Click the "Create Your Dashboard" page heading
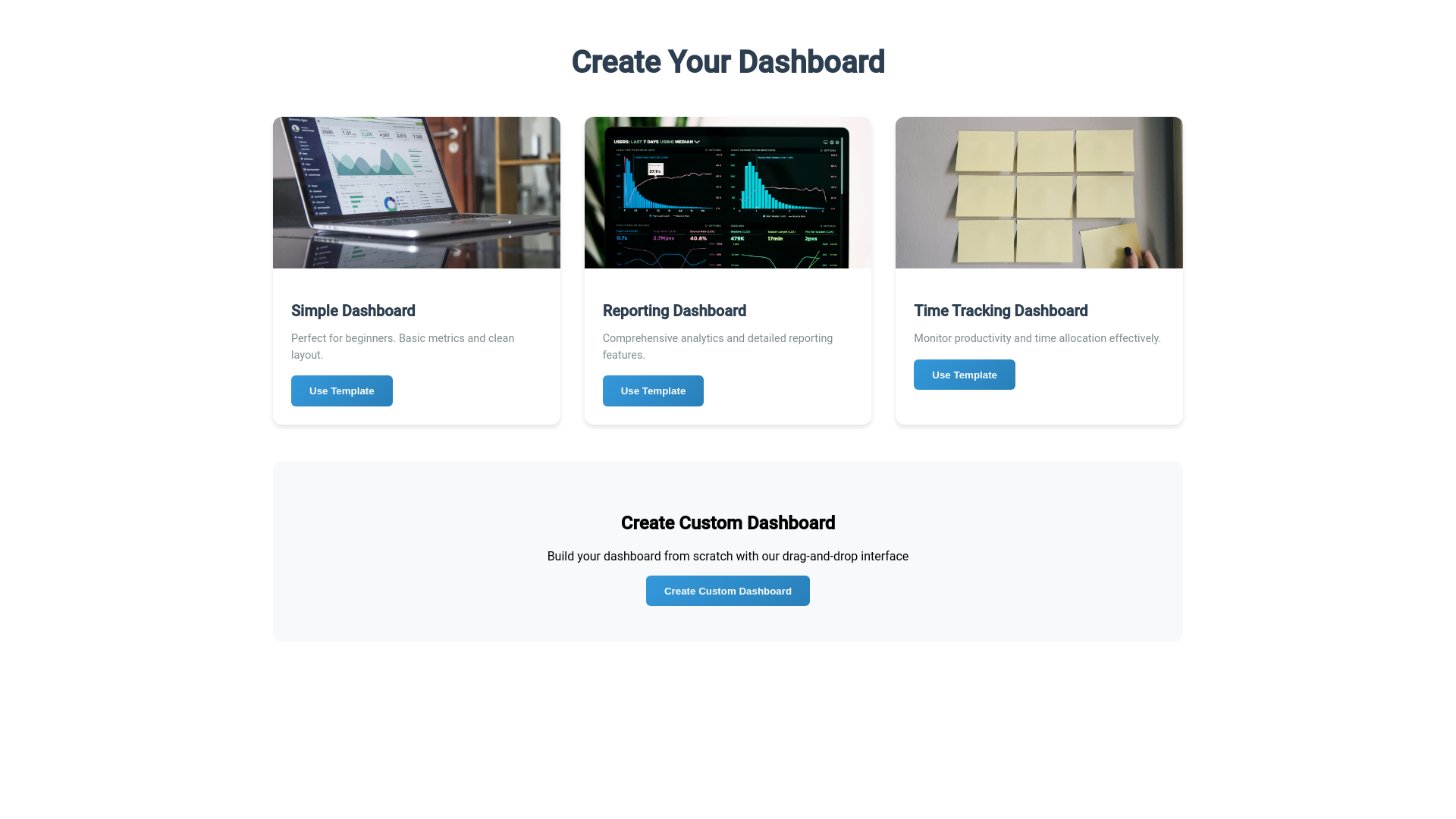Screen dimensions: 1456x819 point(728,61)
